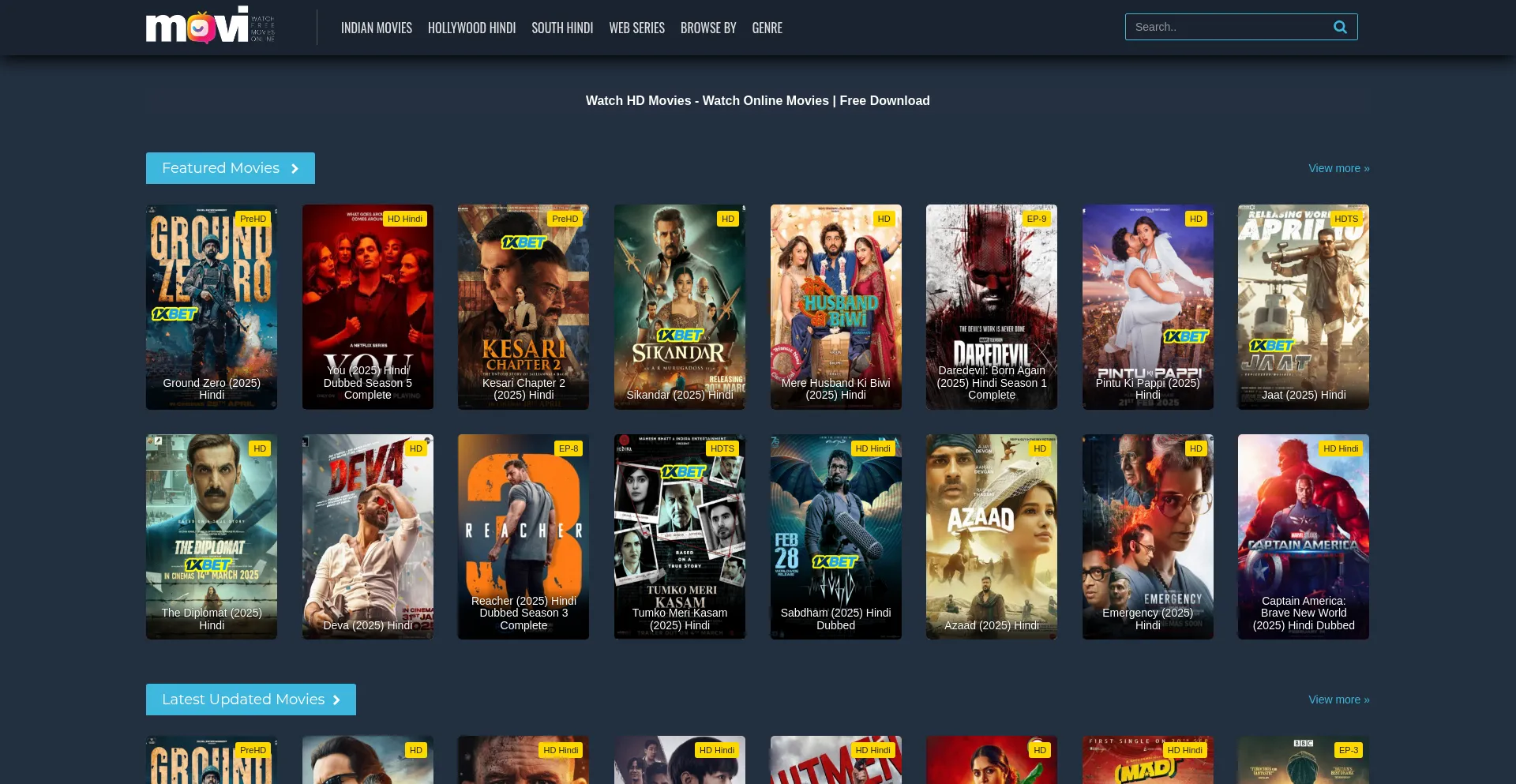Click the Movi site logo
1516x784 pixels.
[x=210, y=26]
